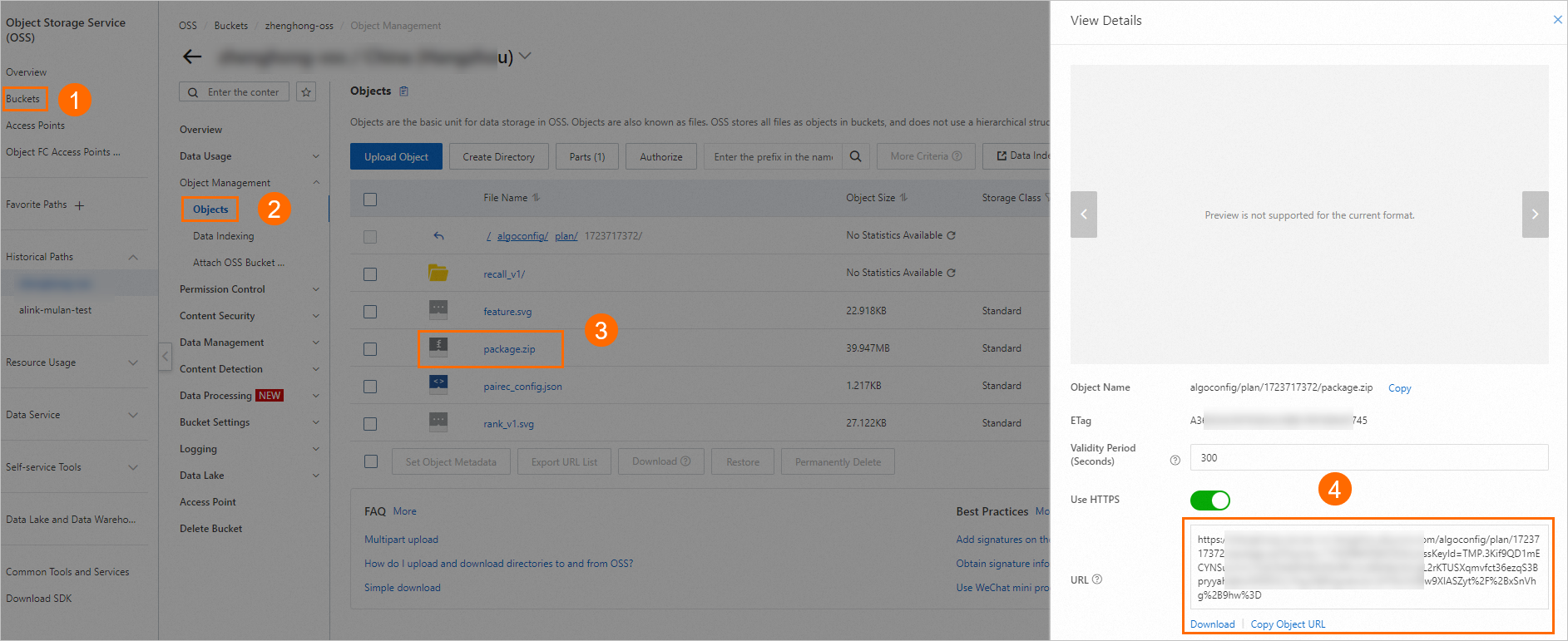Check the pairec_config.json row checkbox
This screenshot has height=641, width=1568.
[370, 386]
